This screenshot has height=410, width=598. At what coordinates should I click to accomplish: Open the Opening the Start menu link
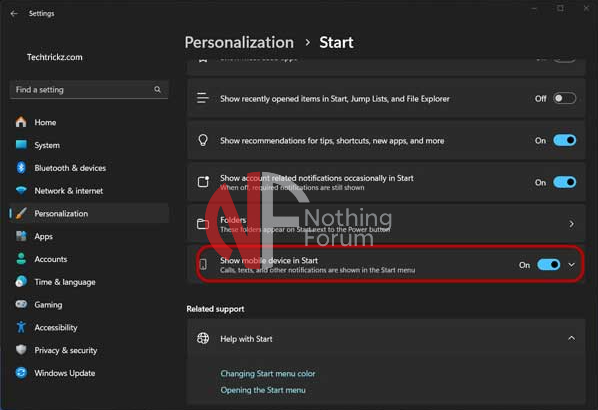(263, 390)
